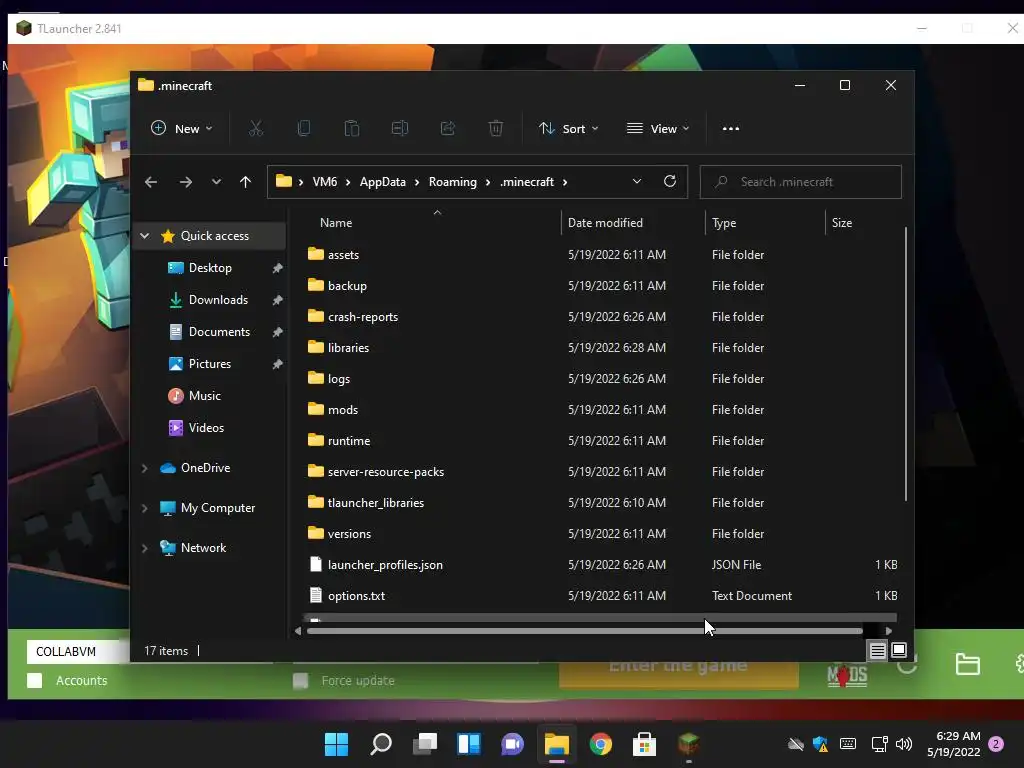Click AppData in the address breadcrumb
1024x768 pixels.
(x=383, y=182)
